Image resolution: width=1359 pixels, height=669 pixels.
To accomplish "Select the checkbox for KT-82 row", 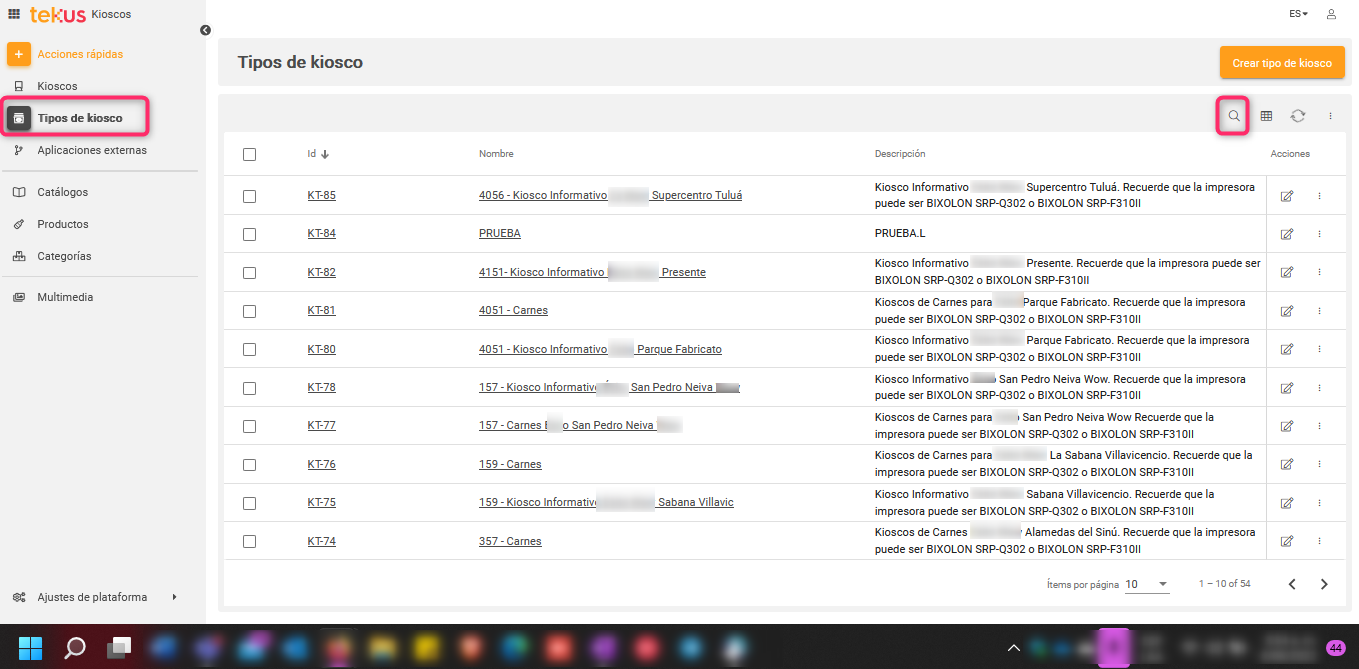I will point(249,273).
